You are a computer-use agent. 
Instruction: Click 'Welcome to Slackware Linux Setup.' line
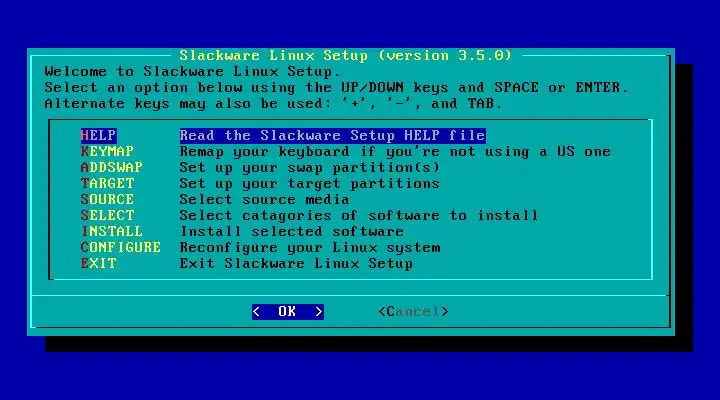point(192,72)
